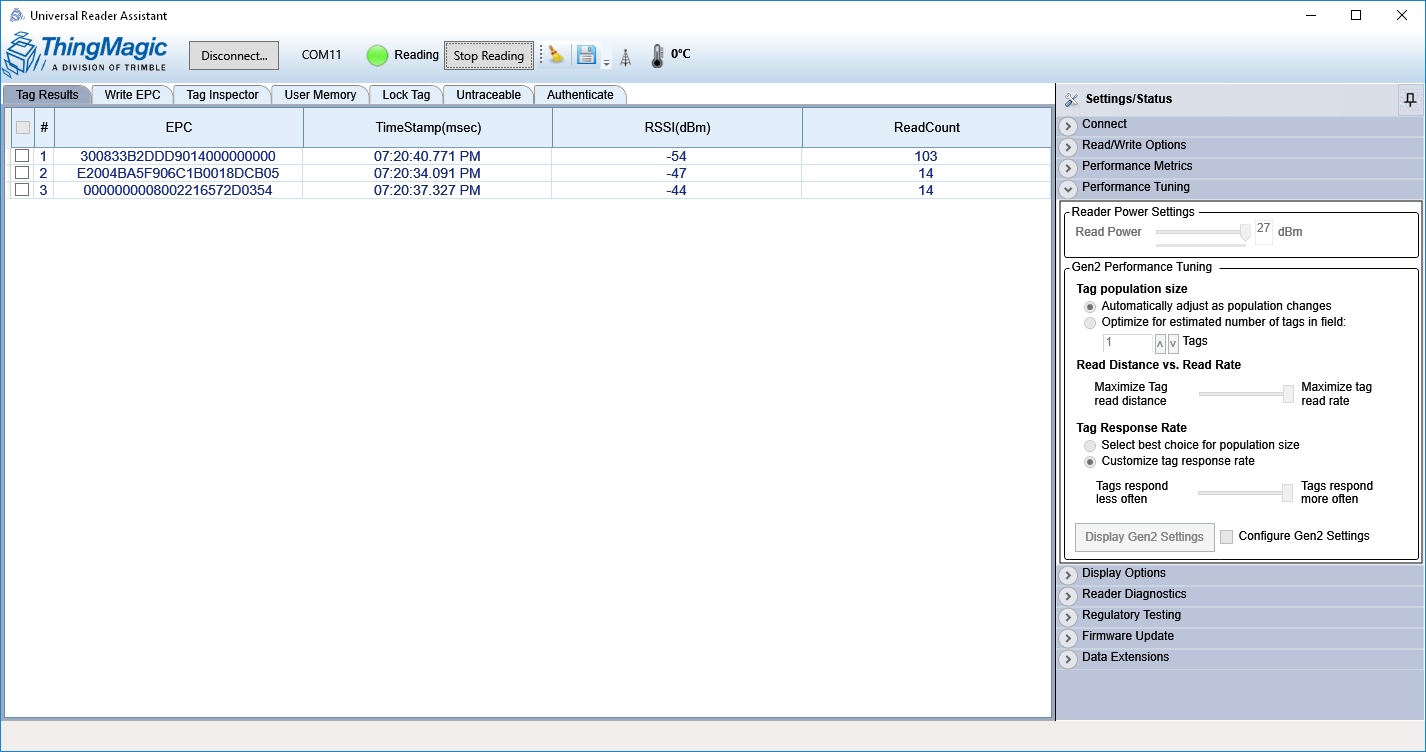
Task: Click the Read Power slider
Action: click(x=1203, y=232)
